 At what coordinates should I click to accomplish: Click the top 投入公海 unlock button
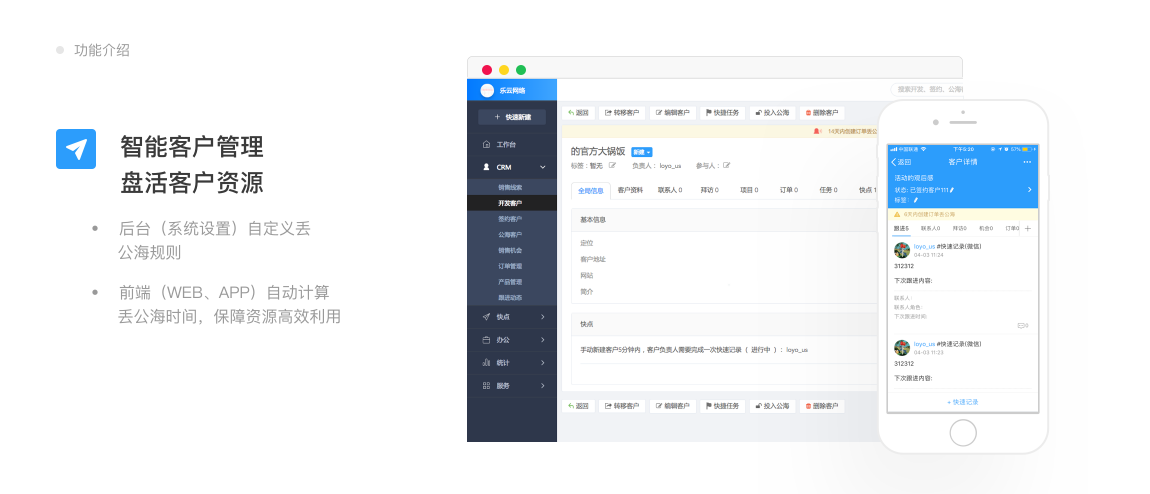point(772,113)
